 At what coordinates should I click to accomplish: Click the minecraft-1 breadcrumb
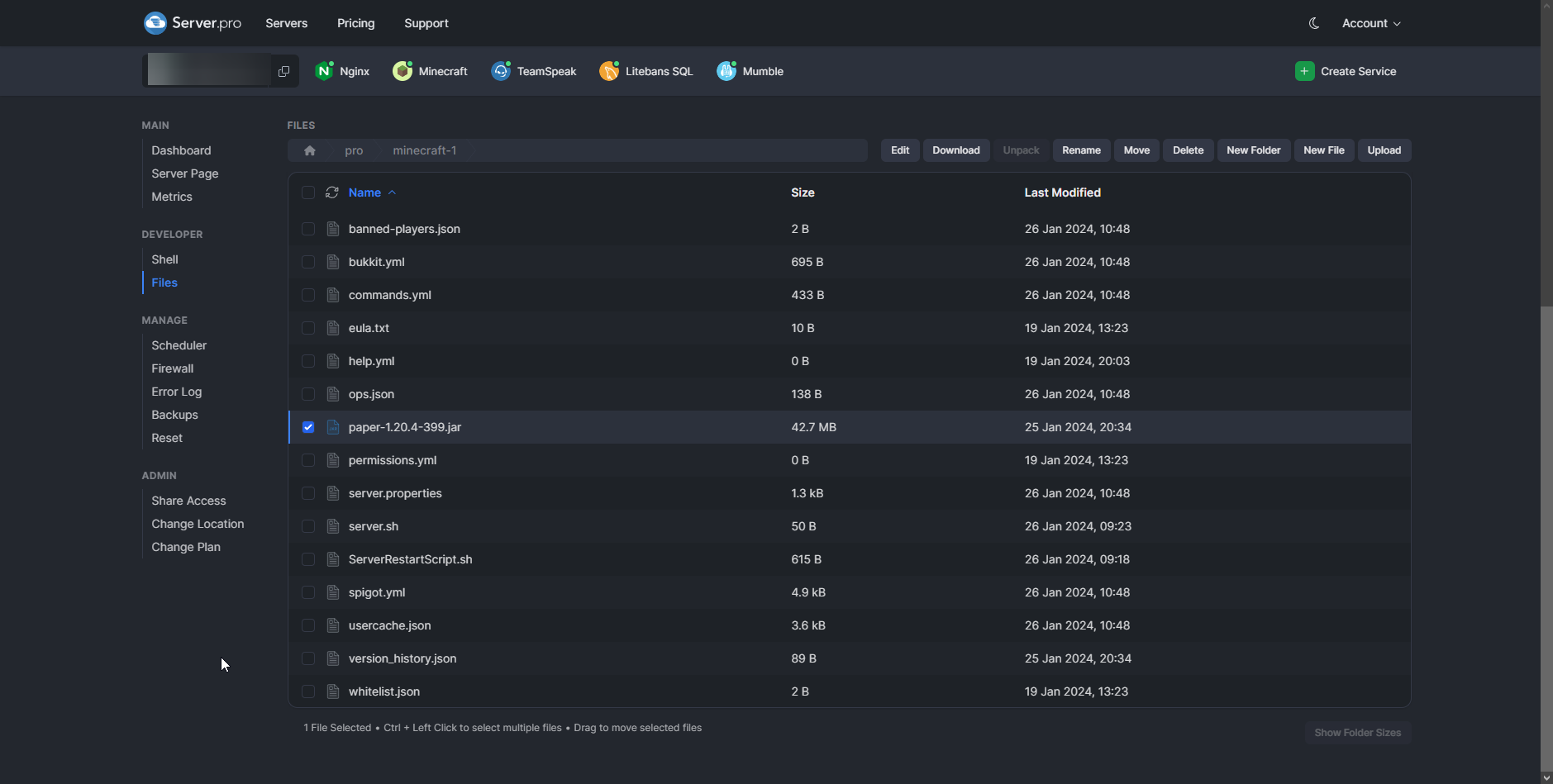click(424, 150)
